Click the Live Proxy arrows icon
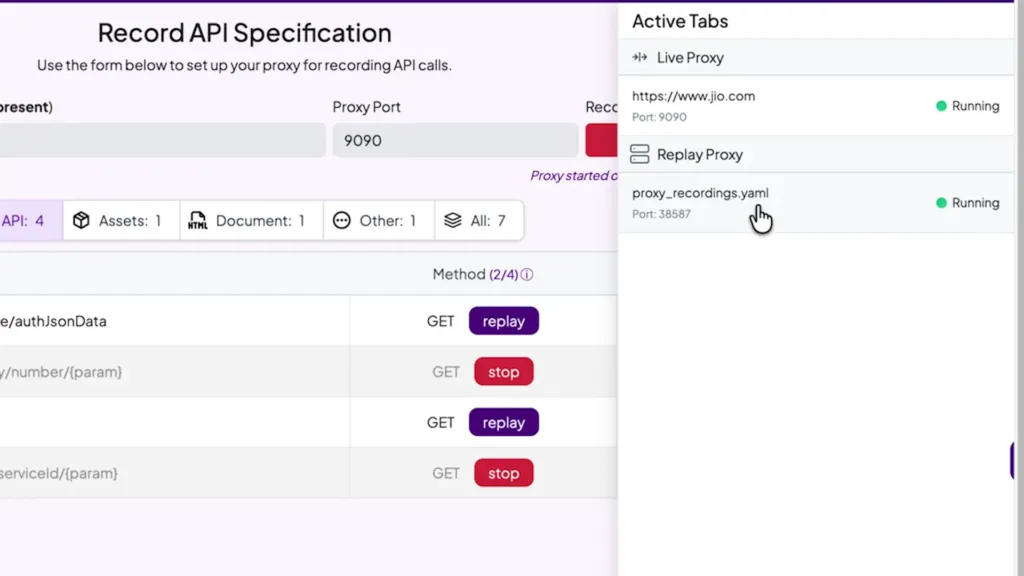The image size is (1024, 576). pyautogui.click(x=640, y=58)
